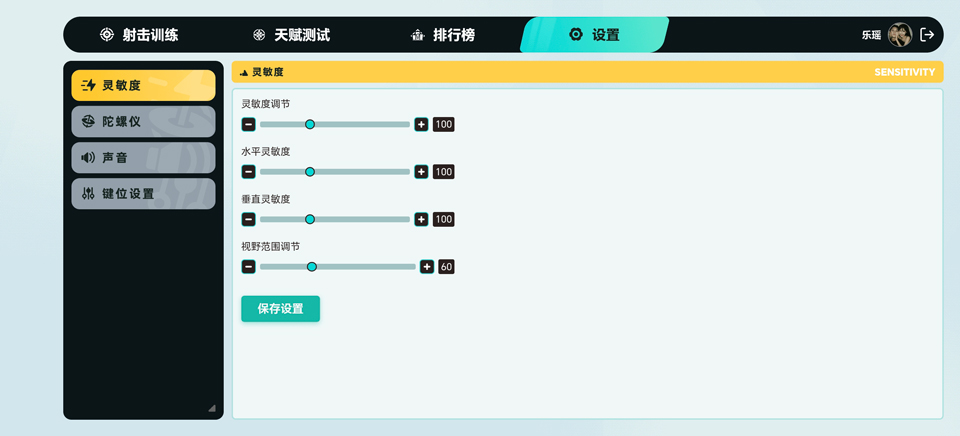Viewport: 960px width, 436px height.
Task: Click the 保存设置 button
Action: pyautogui.click(x=280, y=309)
